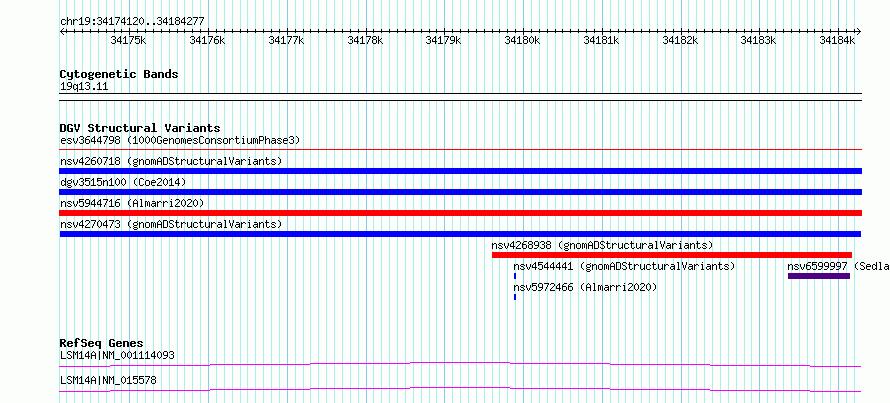
Task: Click the RefSeq Genes track heading
Action: coord(101,343)
